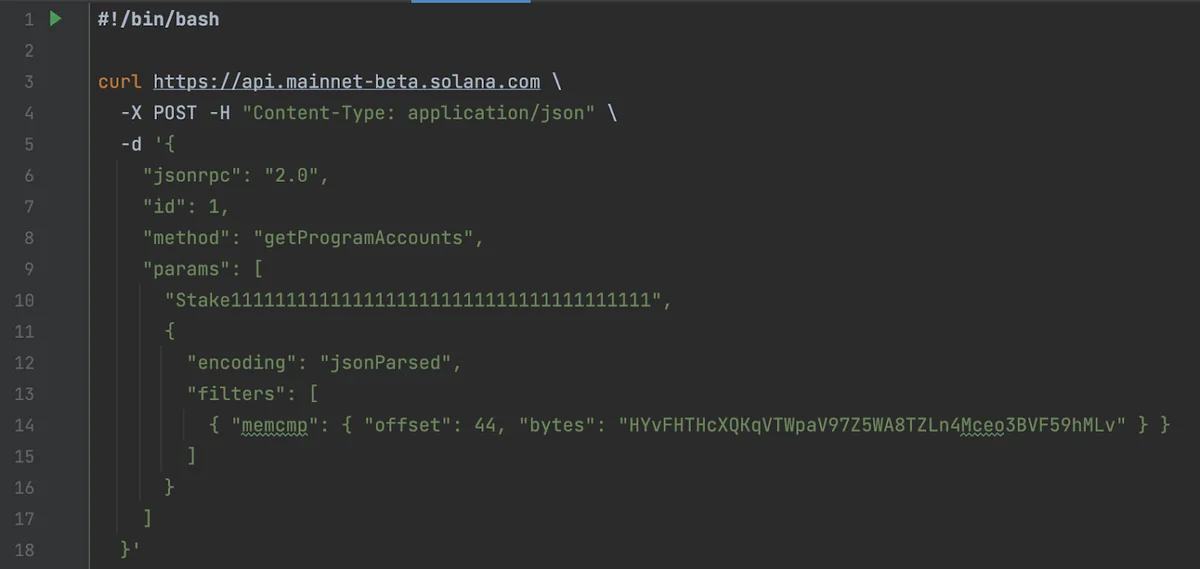Click the curl command keyword
1200x569 pixels.
tap(120, 82)
